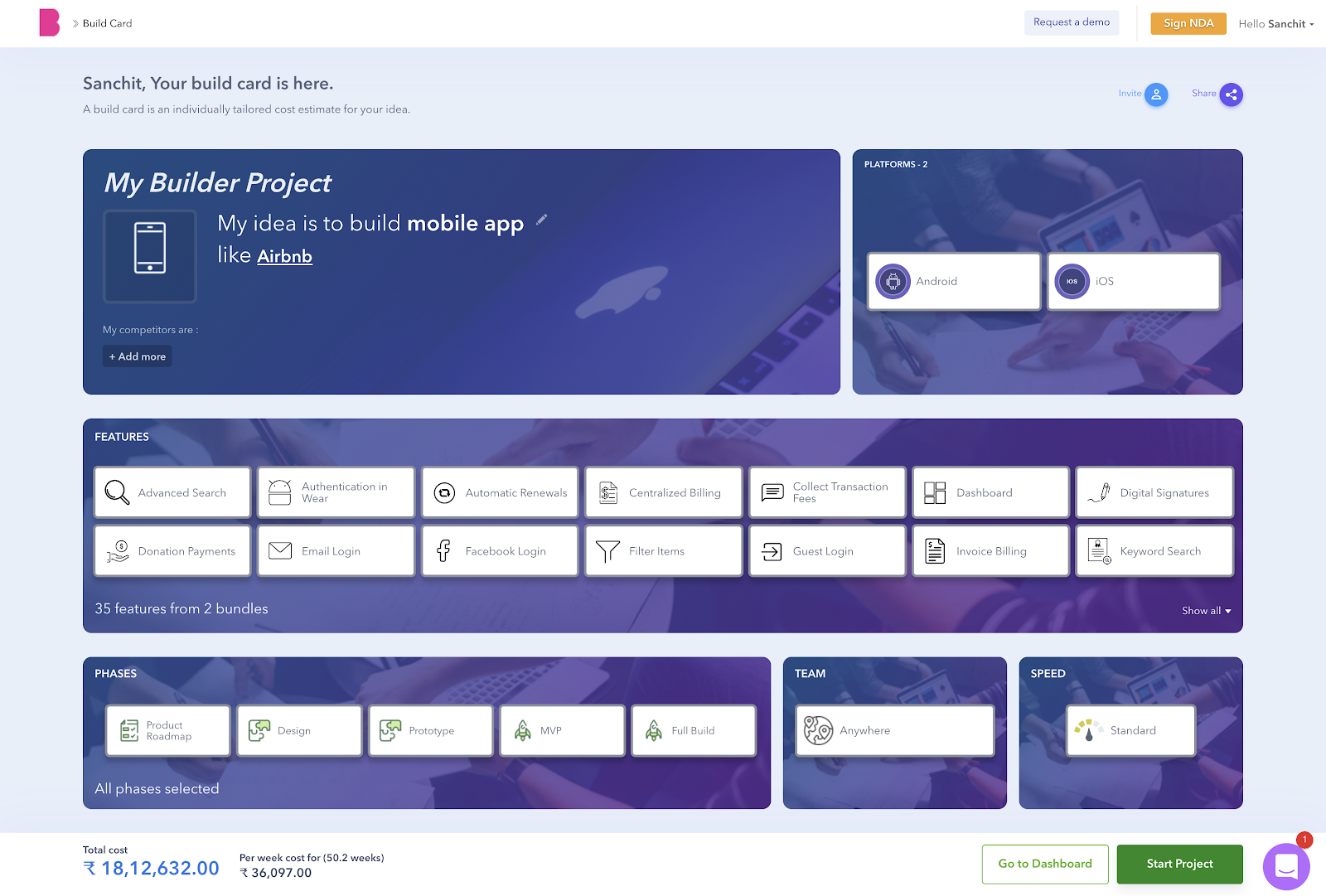Toggle the Android platform selection

click(x=952, y=281)
